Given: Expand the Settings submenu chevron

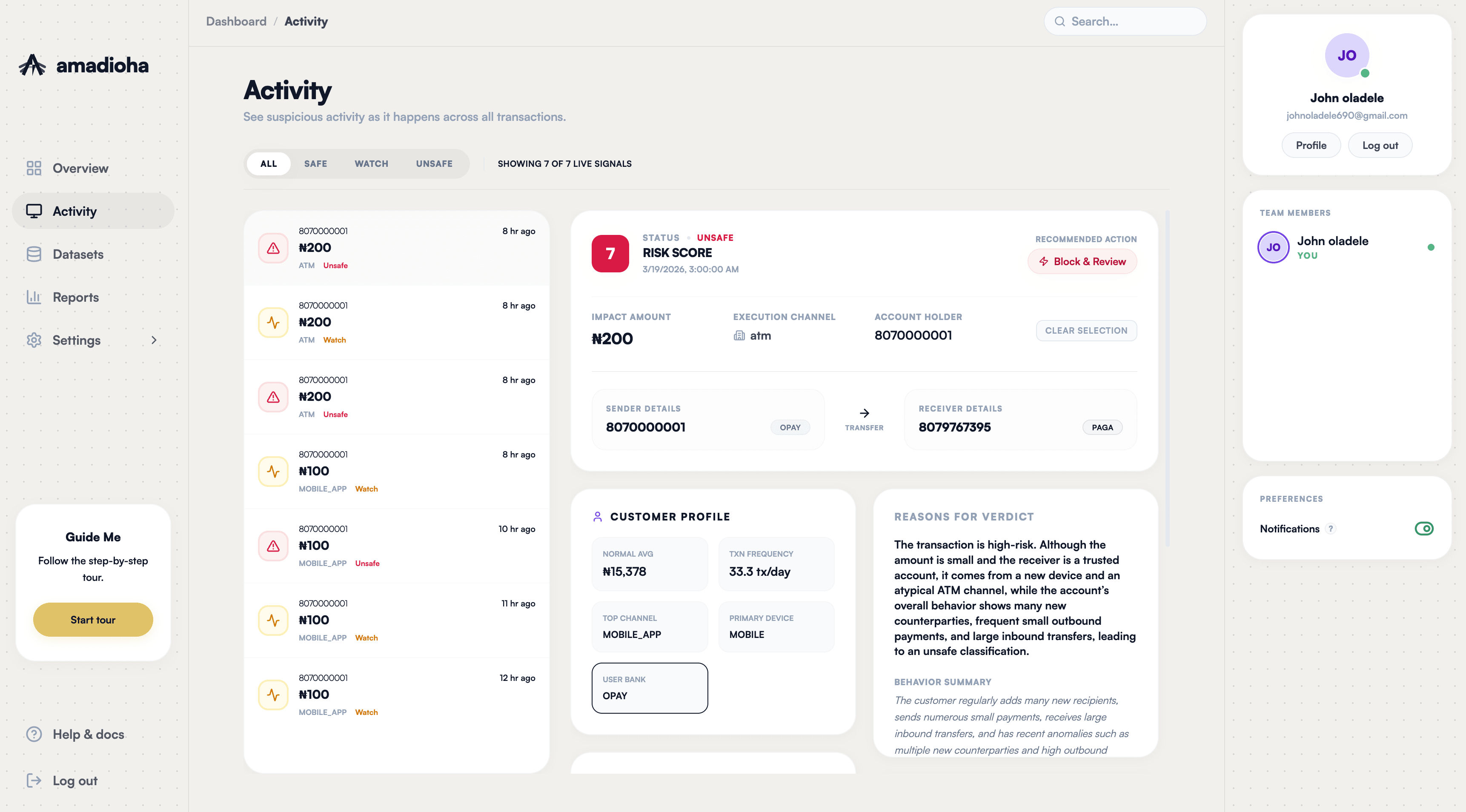Looking at the screenshot, I should 154,340.
